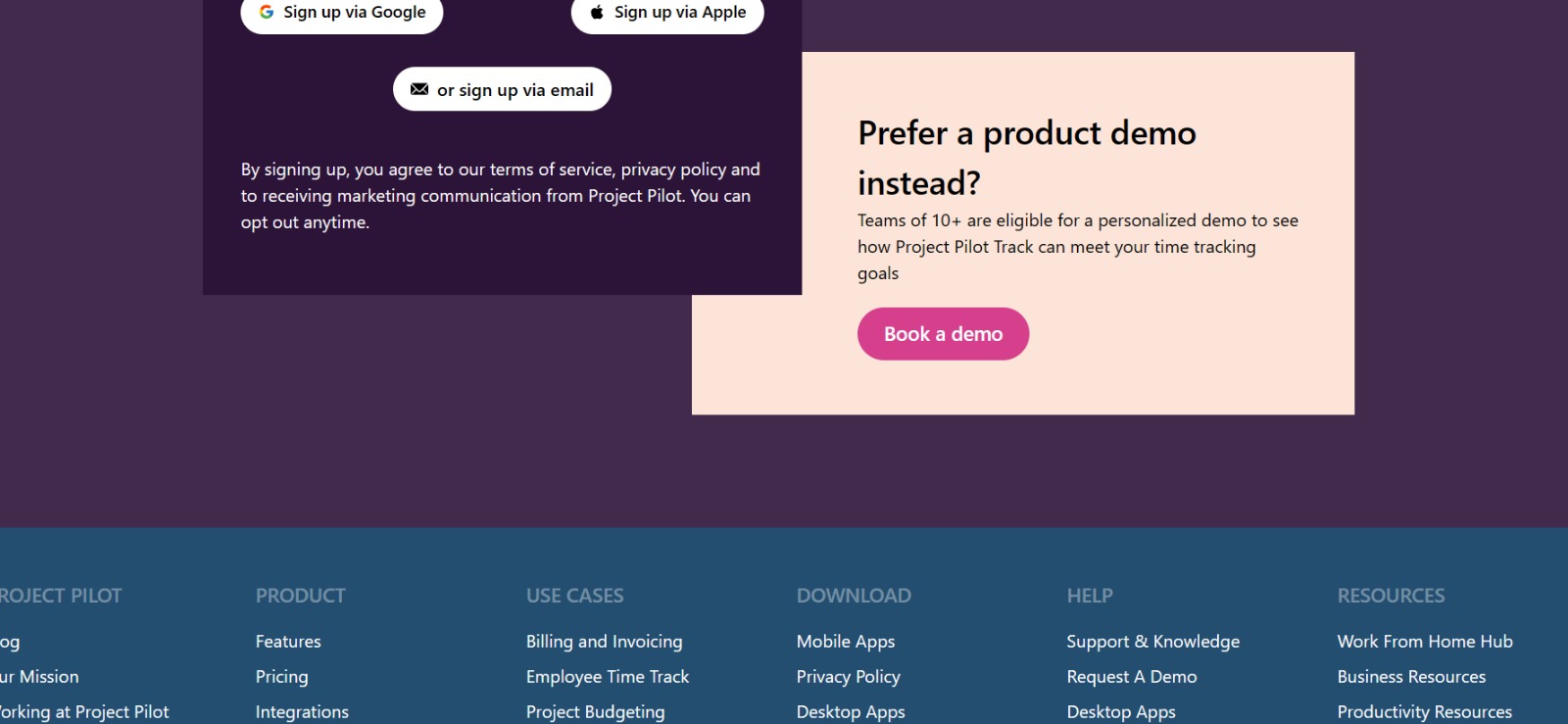Open the Integrations link

click(x=302, y=711)
